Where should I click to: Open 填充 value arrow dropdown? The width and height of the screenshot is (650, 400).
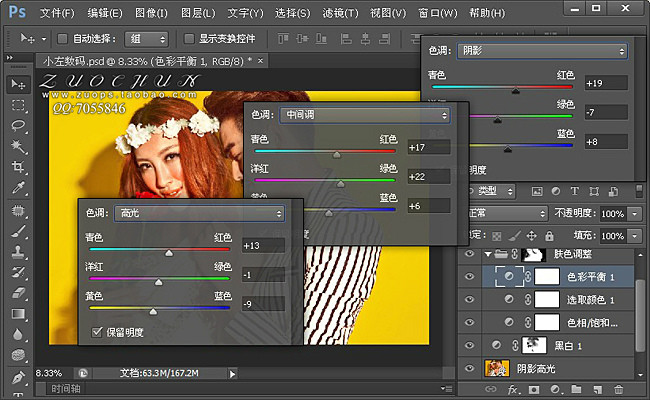[635, 236]
